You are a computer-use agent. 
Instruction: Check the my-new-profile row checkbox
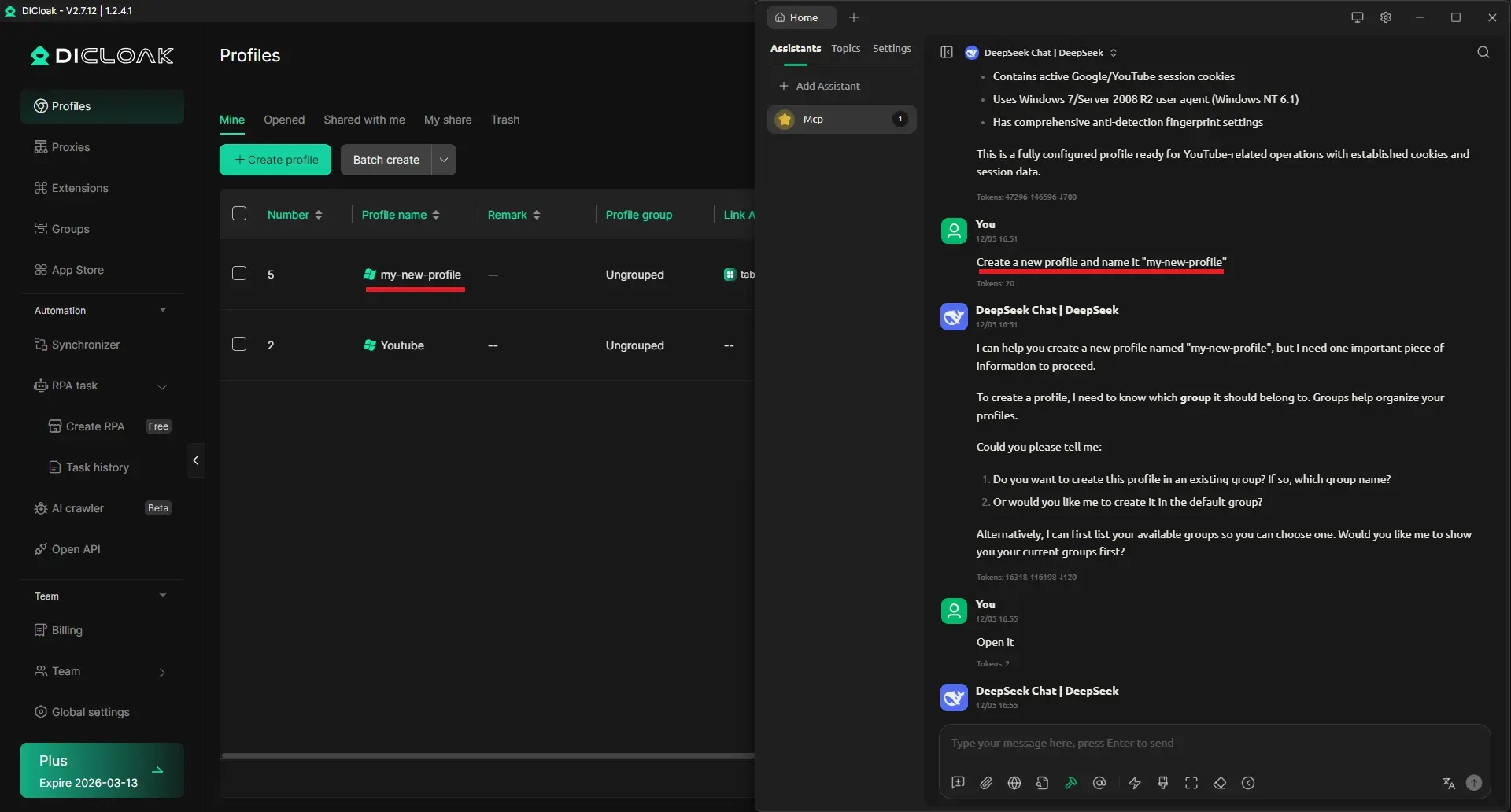tap(239, 273)
